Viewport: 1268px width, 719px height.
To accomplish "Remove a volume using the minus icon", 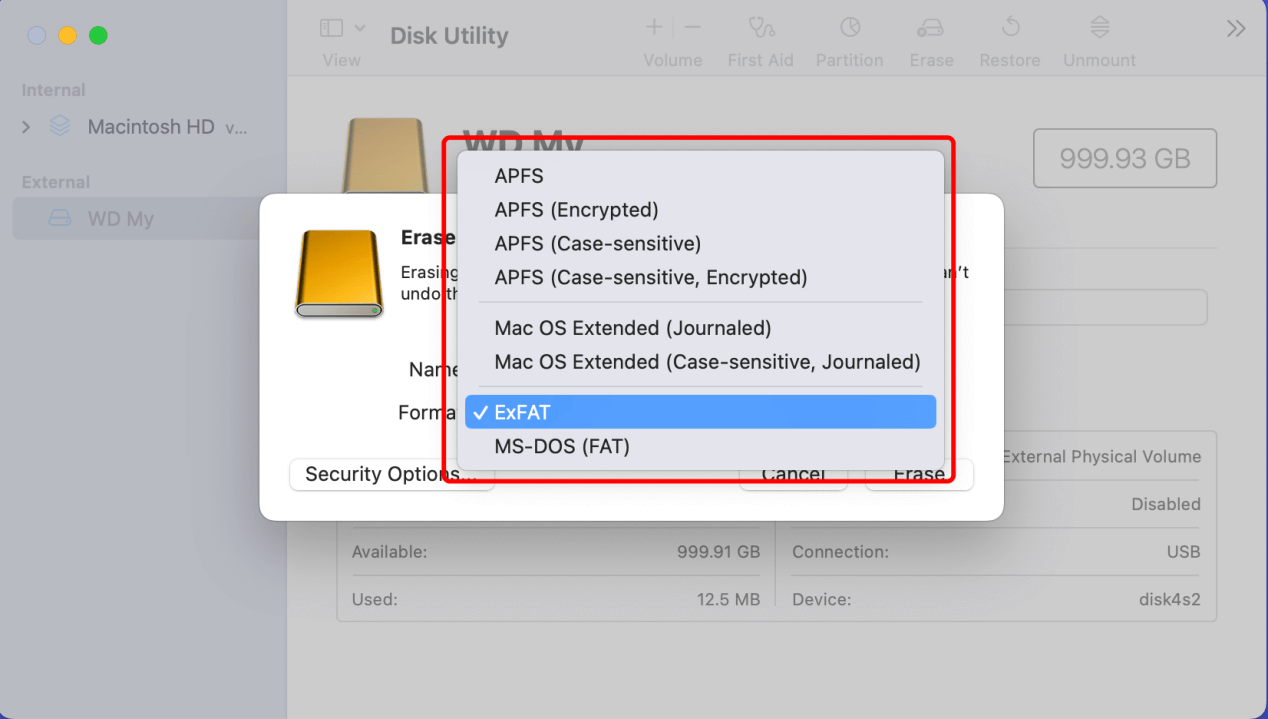I will 692,26.
